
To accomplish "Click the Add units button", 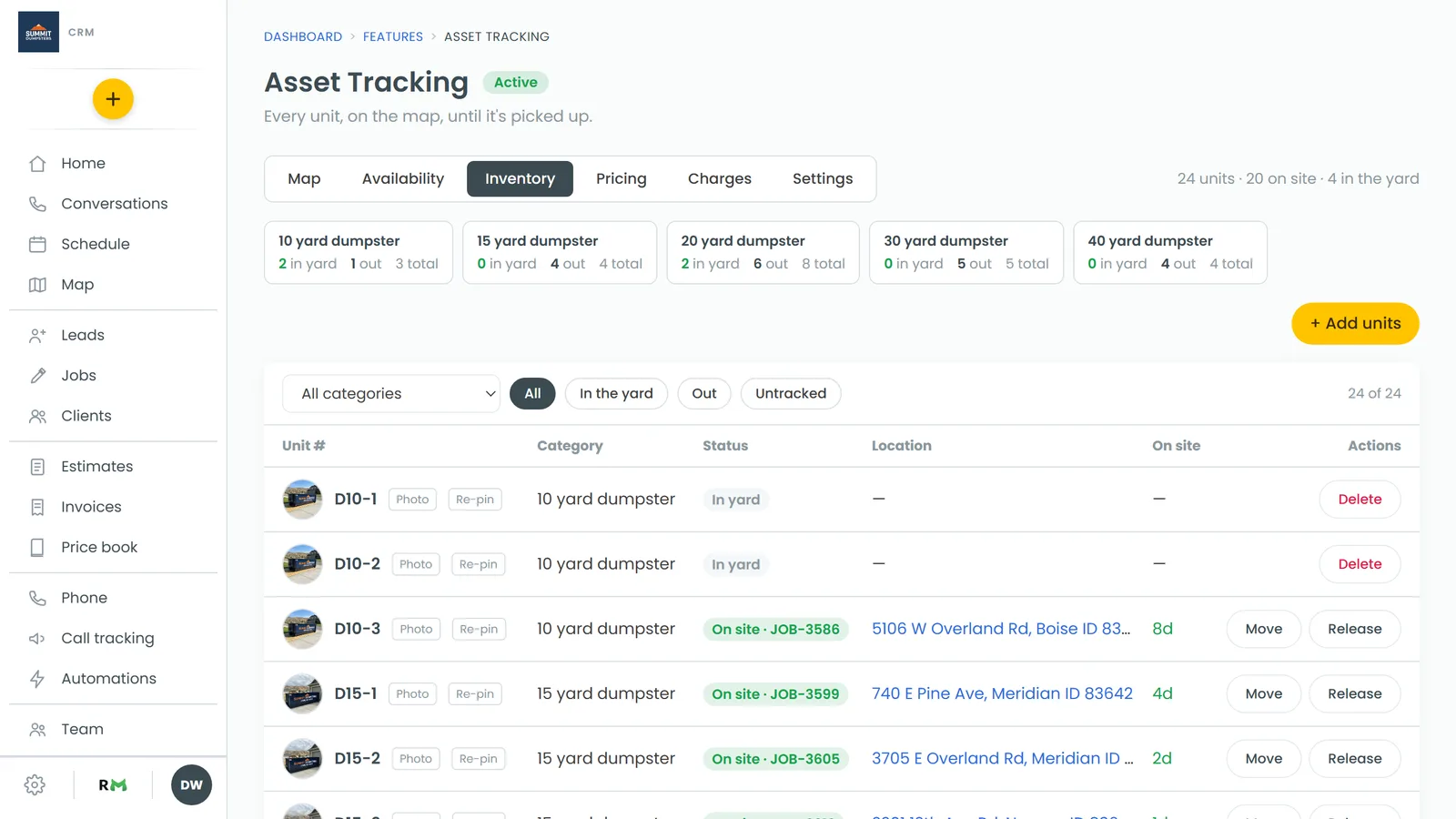I will [x=1355, y=324].
